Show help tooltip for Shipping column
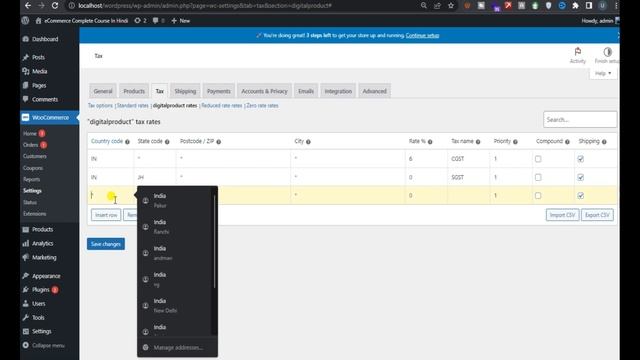The width and height of the screenshot is (640, 360). click(x=604, y=142)
